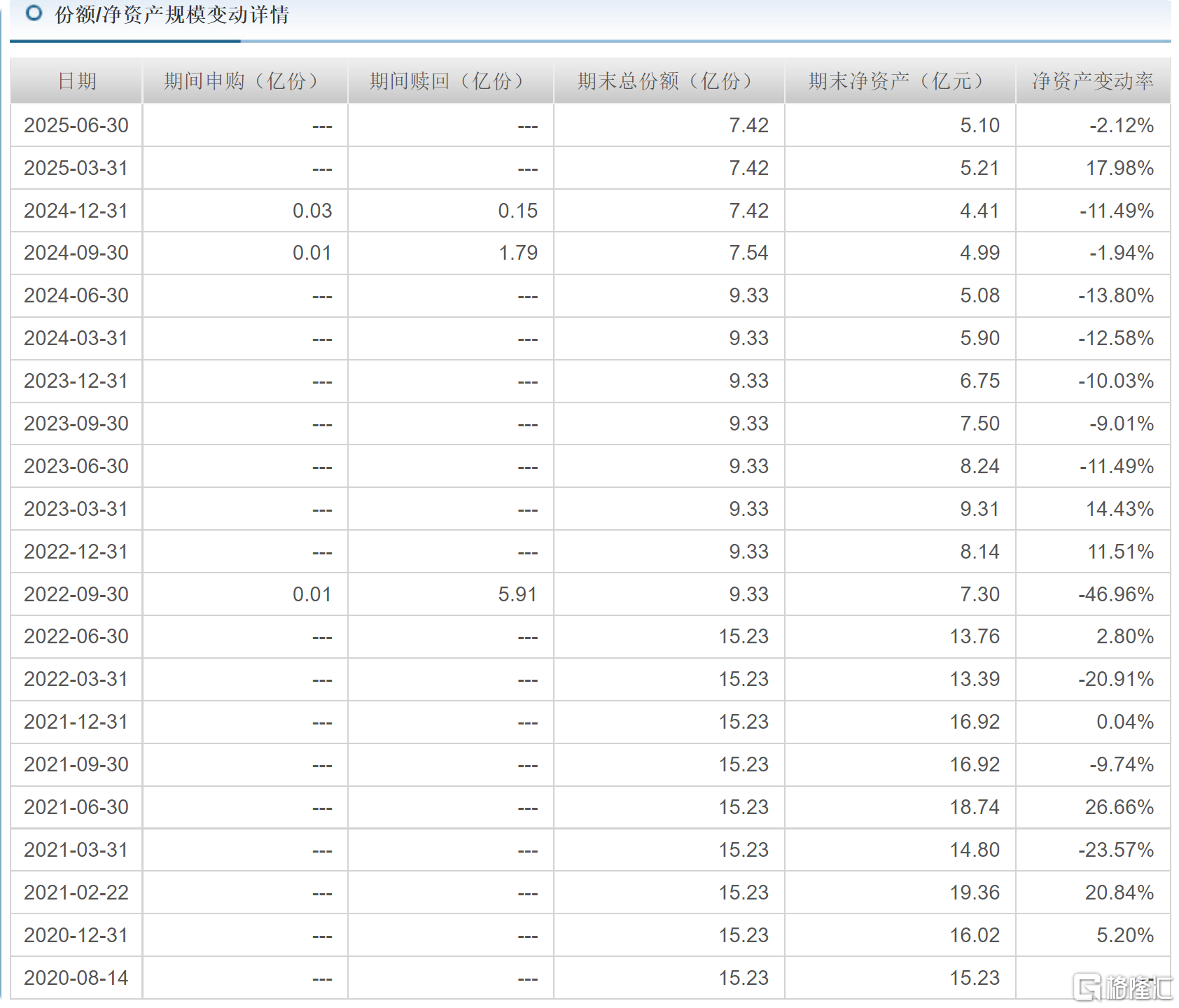Viewport: 1179px width, 1008px height.
Task: Click net asset value 7.50 for 2023-09-30
Action: click(979, 423)
